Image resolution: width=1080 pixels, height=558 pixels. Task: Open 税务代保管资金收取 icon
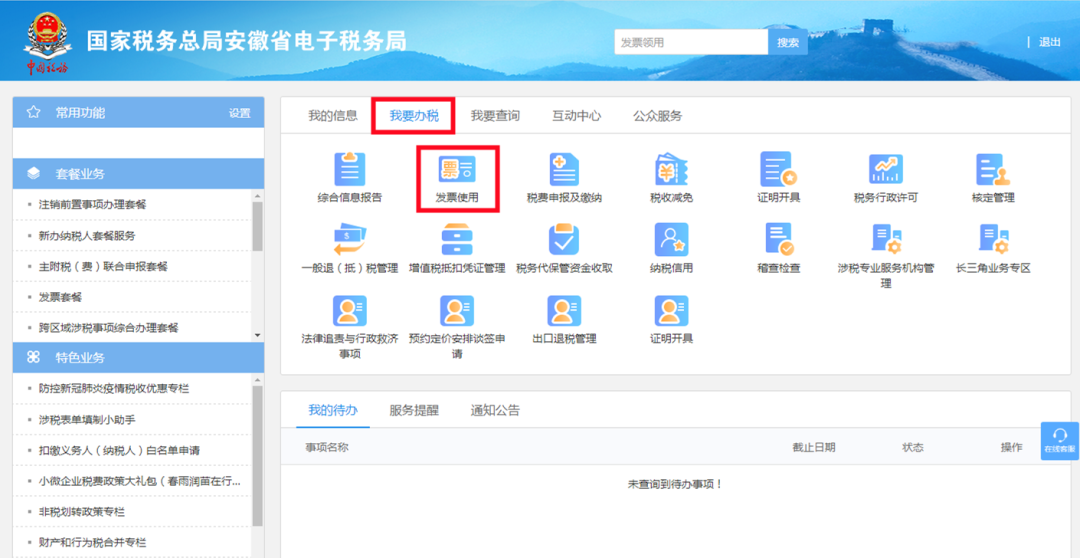564,240
